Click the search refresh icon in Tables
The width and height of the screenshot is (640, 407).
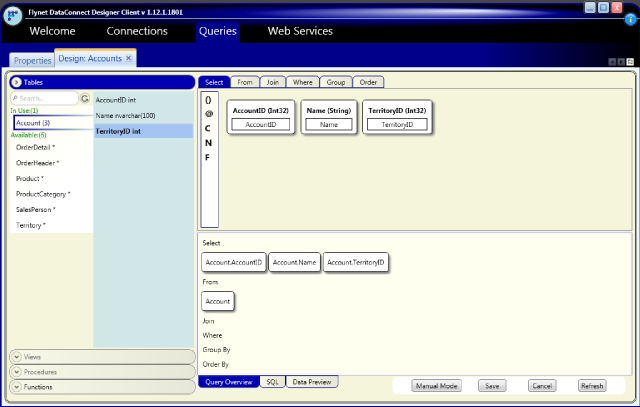[85, 98]
